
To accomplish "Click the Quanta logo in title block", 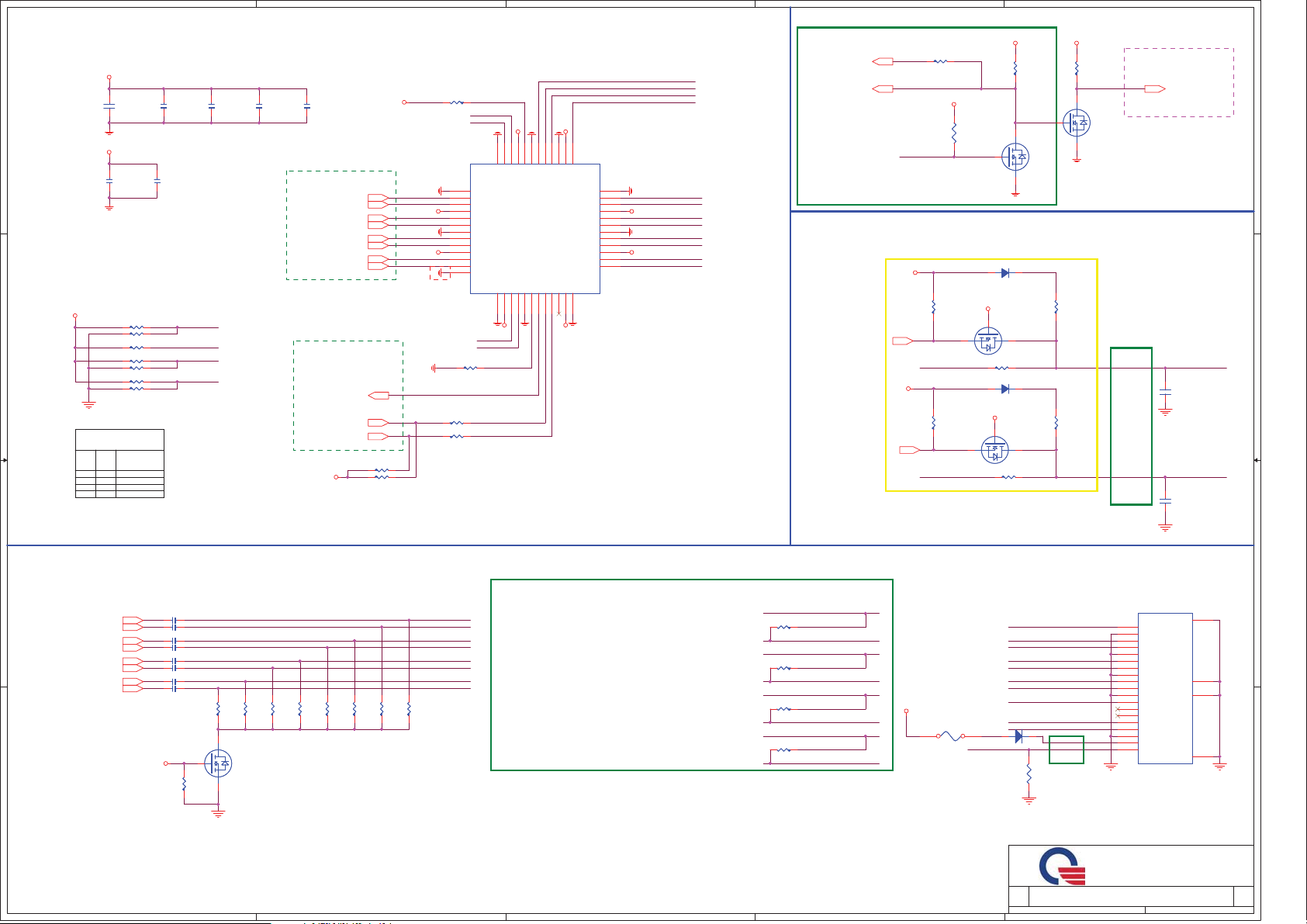I will [1062, 867].
